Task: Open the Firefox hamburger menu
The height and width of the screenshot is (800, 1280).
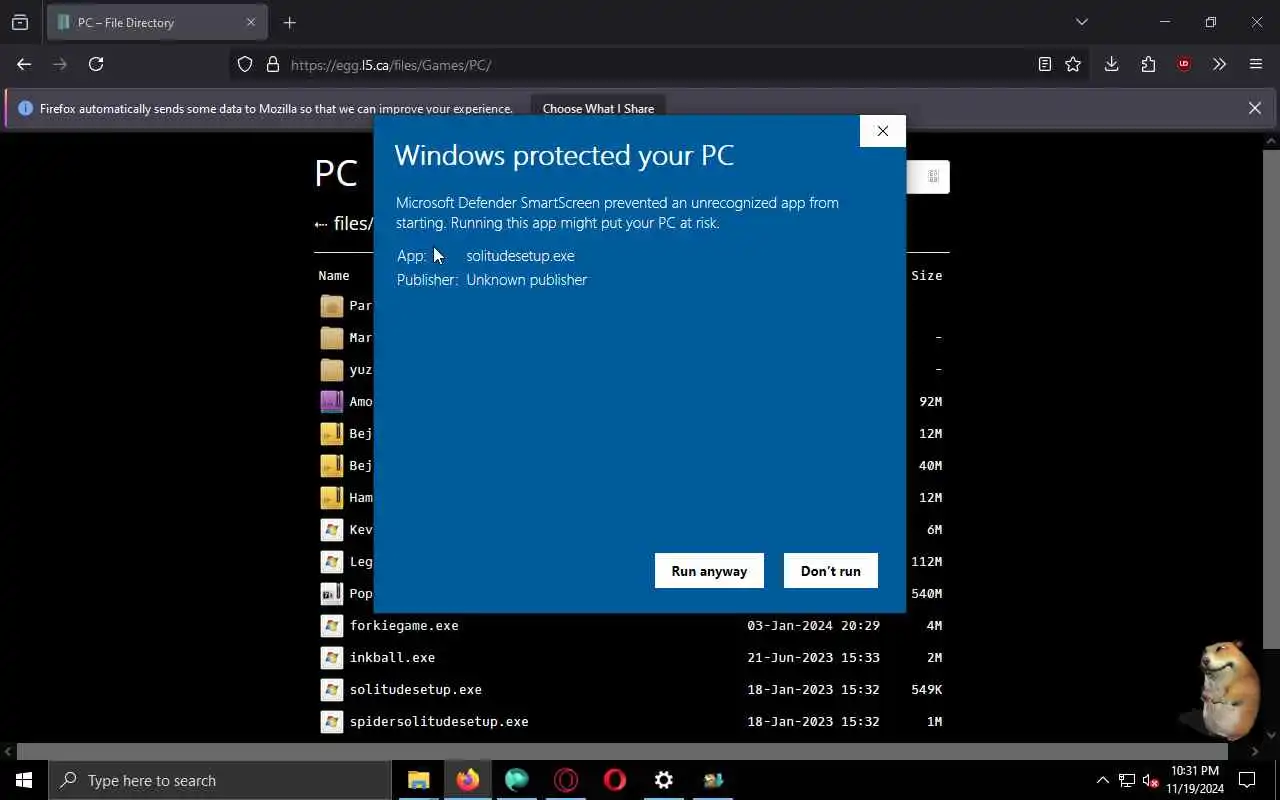Action: coord(1256,64)
